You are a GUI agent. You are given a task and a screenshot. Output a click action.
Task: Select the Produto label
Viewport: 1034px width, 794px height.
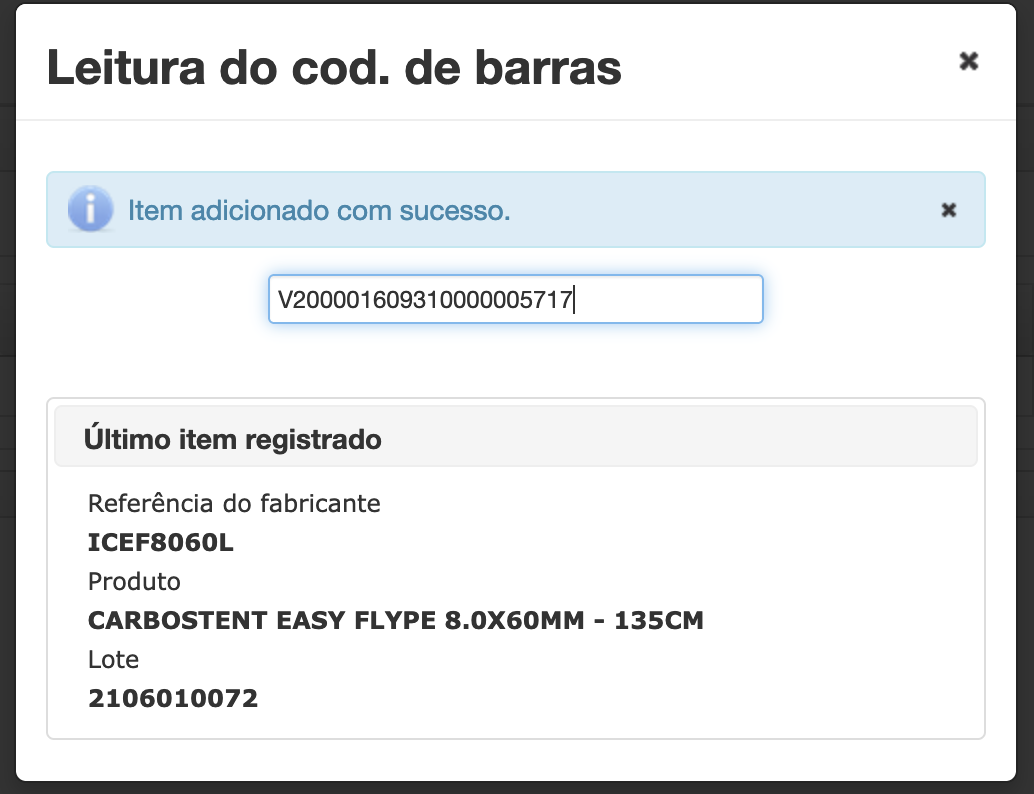tap(134, 582)
